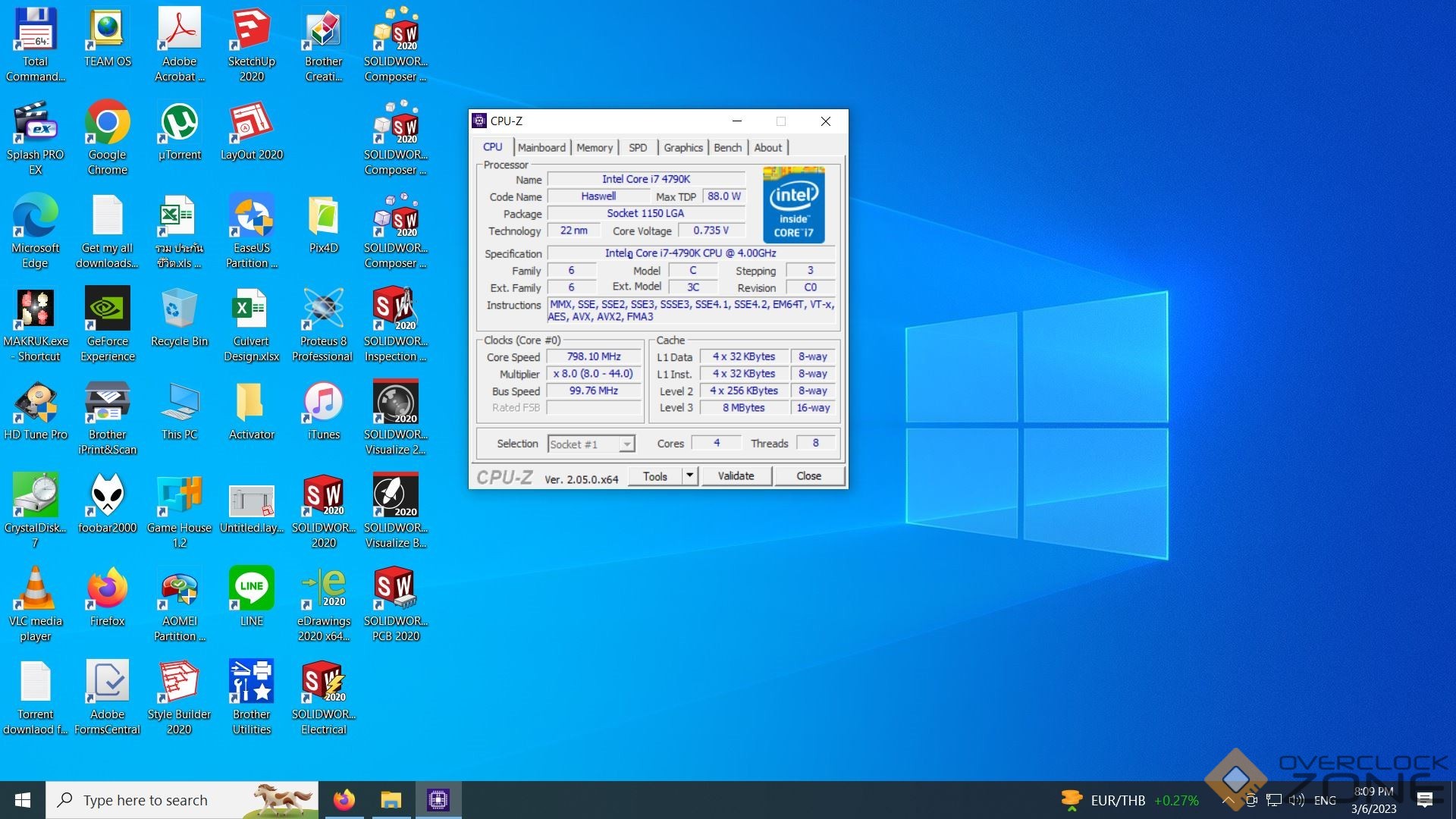This screenshot has height=819, width=1456.
Task: Switch to the Memory tab
Action: click(x=594, y=148)
